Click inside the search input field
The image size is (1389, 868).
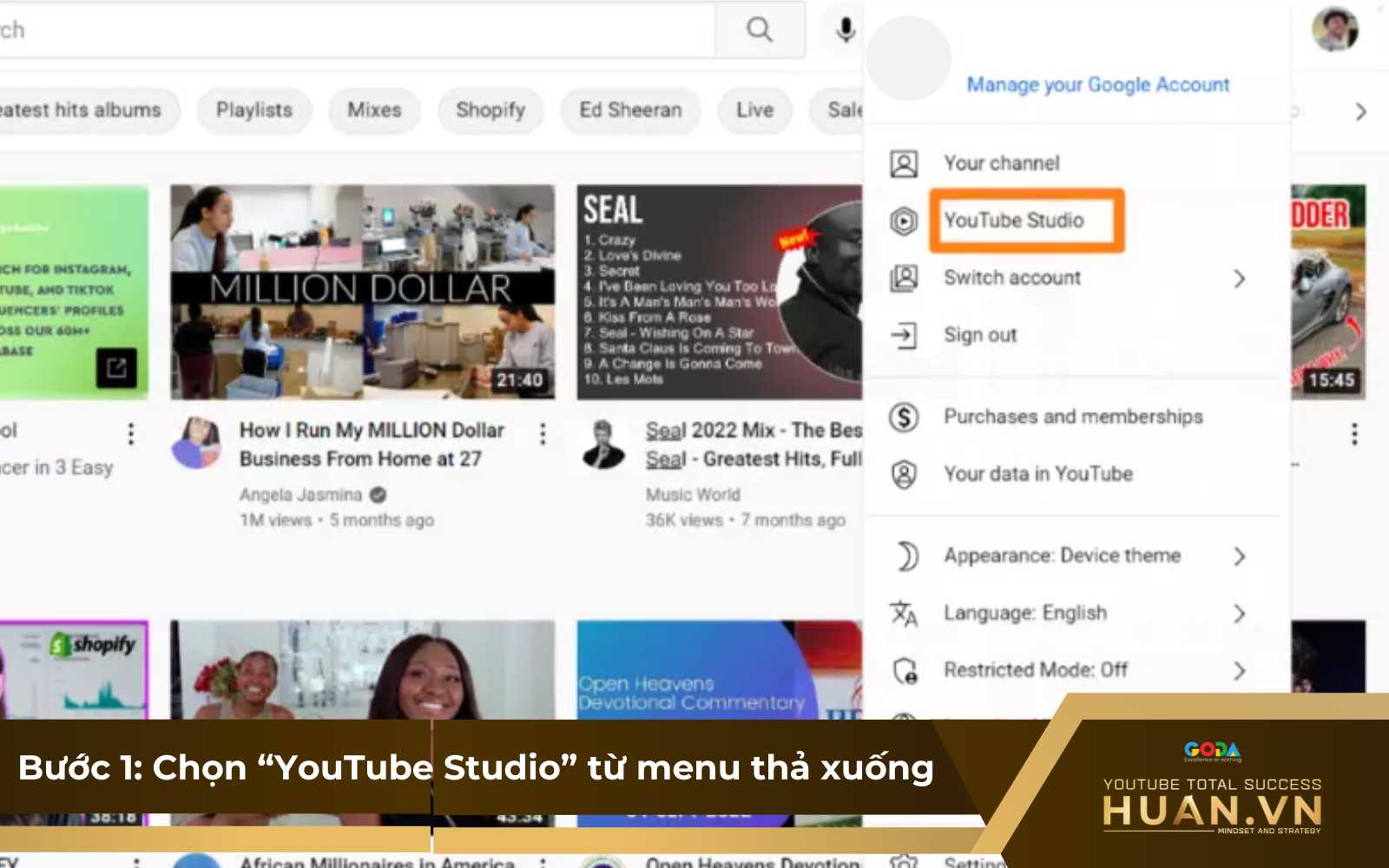coord(356,30)
